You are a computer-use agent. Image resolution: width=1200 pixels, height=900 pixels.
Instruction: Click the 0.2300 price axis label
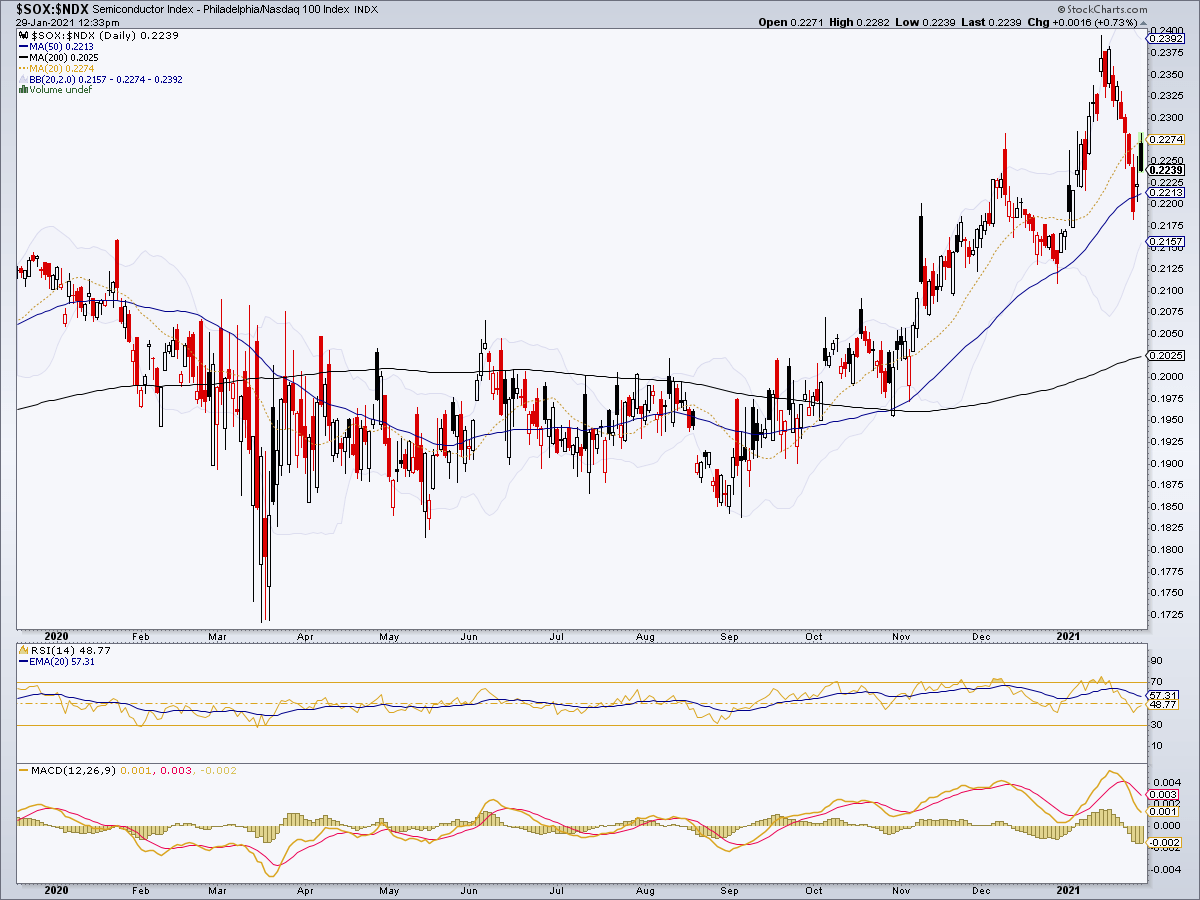tap(1167, 118)
